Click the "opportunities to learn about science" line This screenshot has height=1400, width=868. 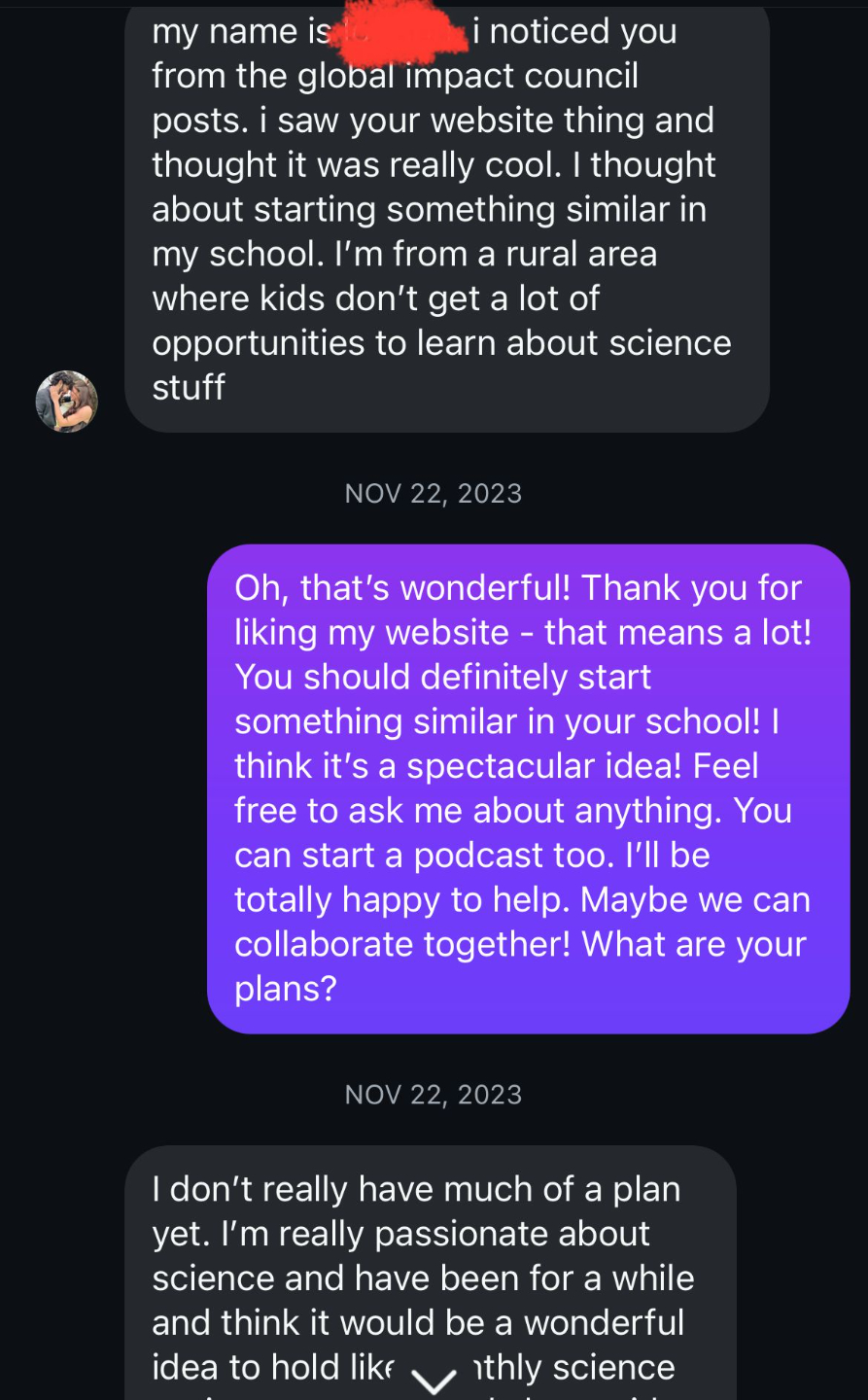point(441,343)
